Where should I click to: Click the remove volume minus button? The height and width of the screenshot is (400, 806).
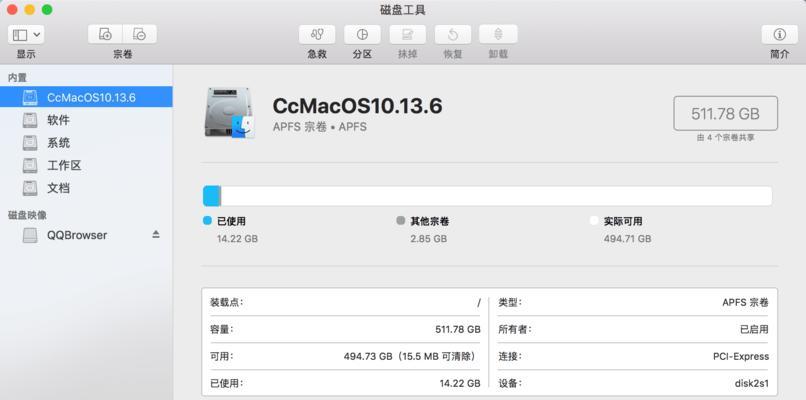click(139, 34)
